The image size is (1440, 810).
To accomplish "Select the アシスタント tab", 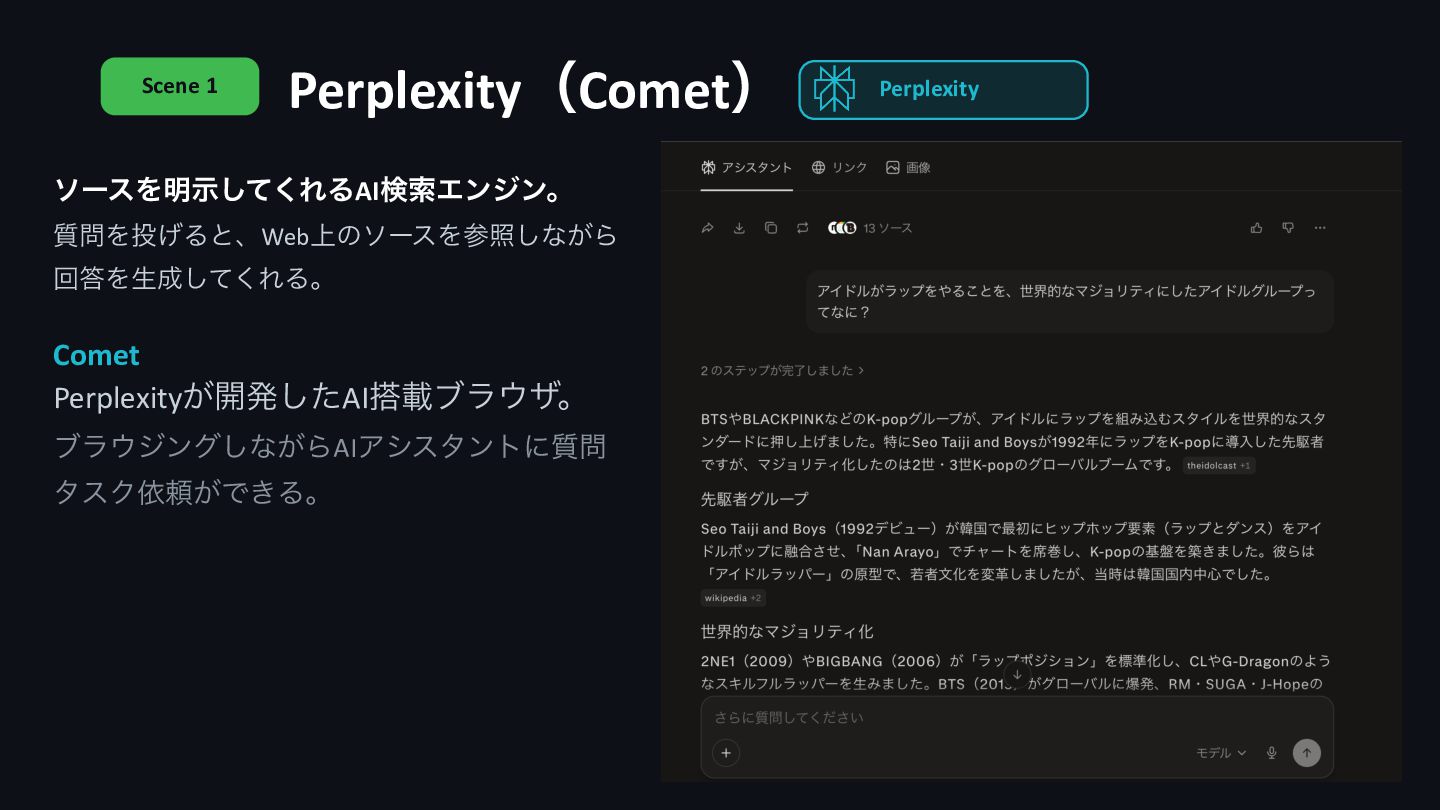I will coord(746,167).
